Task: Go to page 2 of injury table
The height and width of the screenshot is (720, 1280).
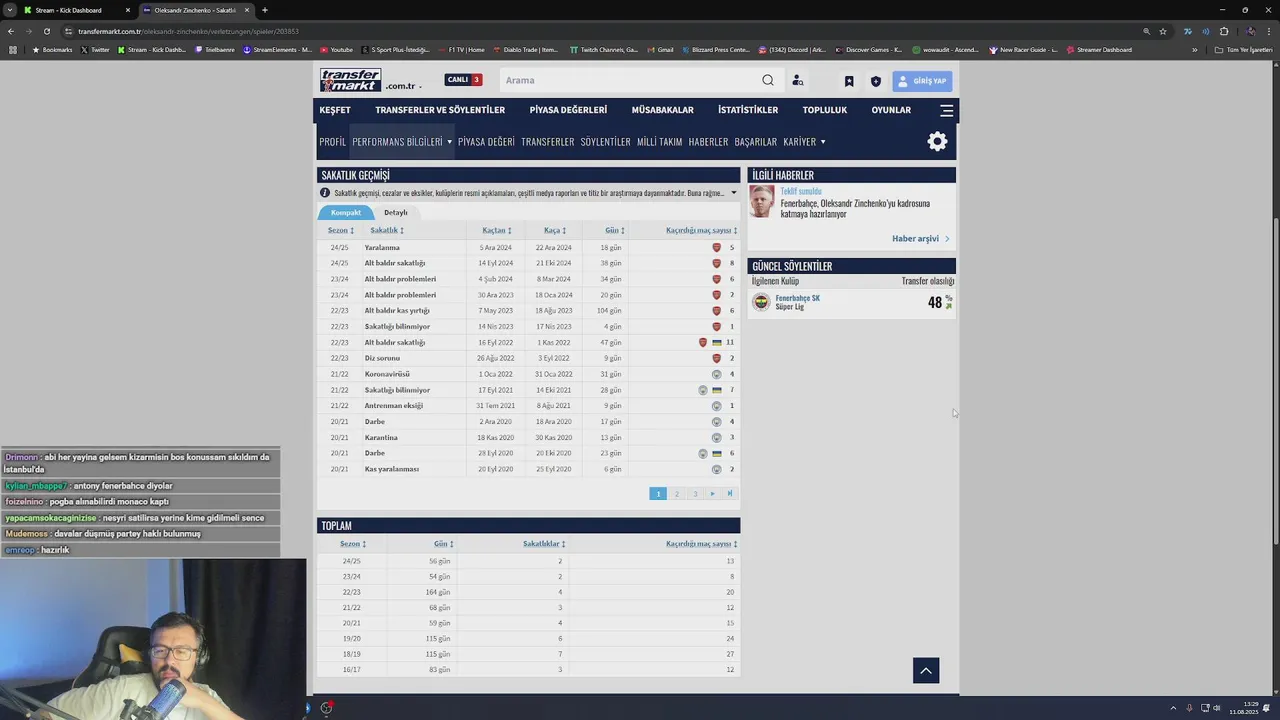Action: pyautogui.click(x=676, y=494)
